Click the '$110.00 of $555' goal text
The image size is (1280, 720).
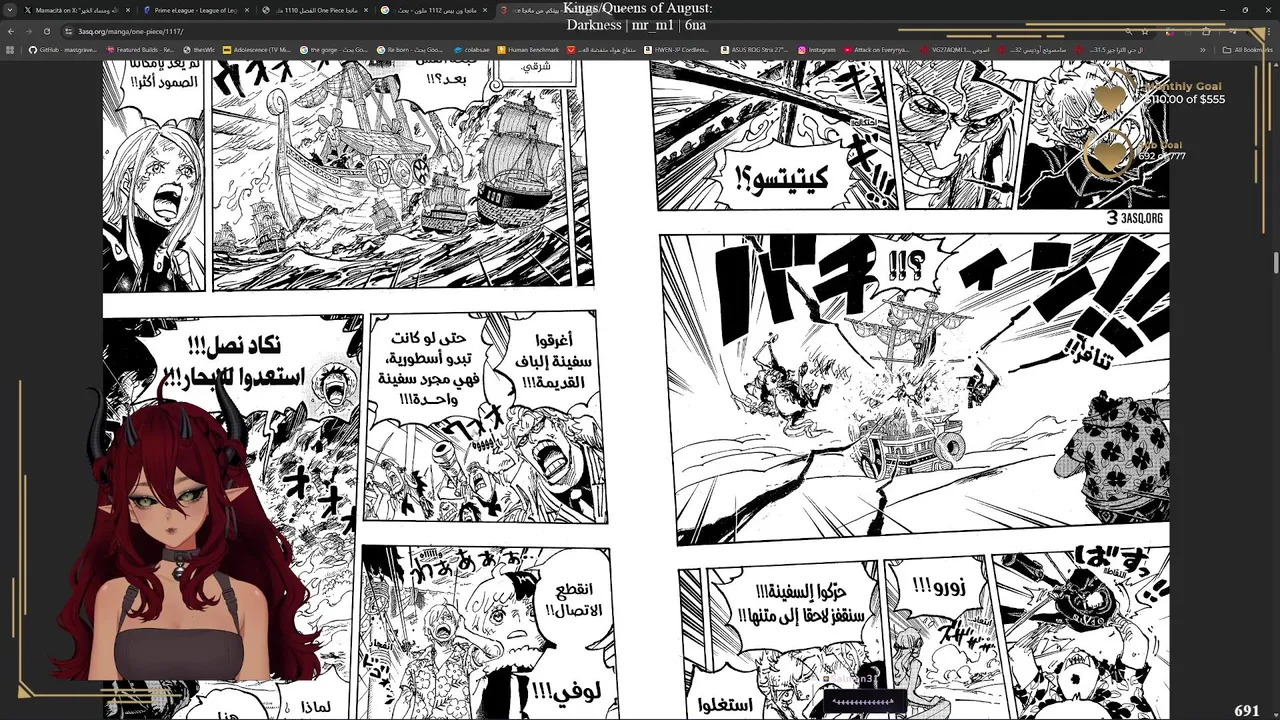tap(1185, 99)
